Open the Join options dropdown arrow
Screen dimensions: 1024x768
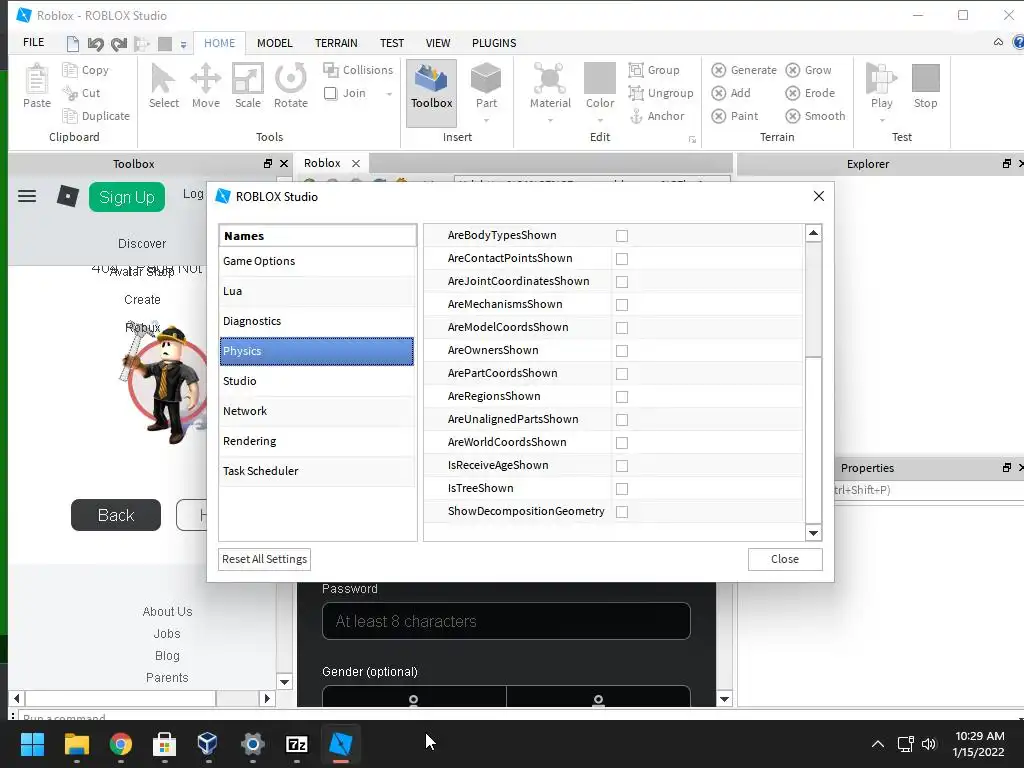click(389, 94)
